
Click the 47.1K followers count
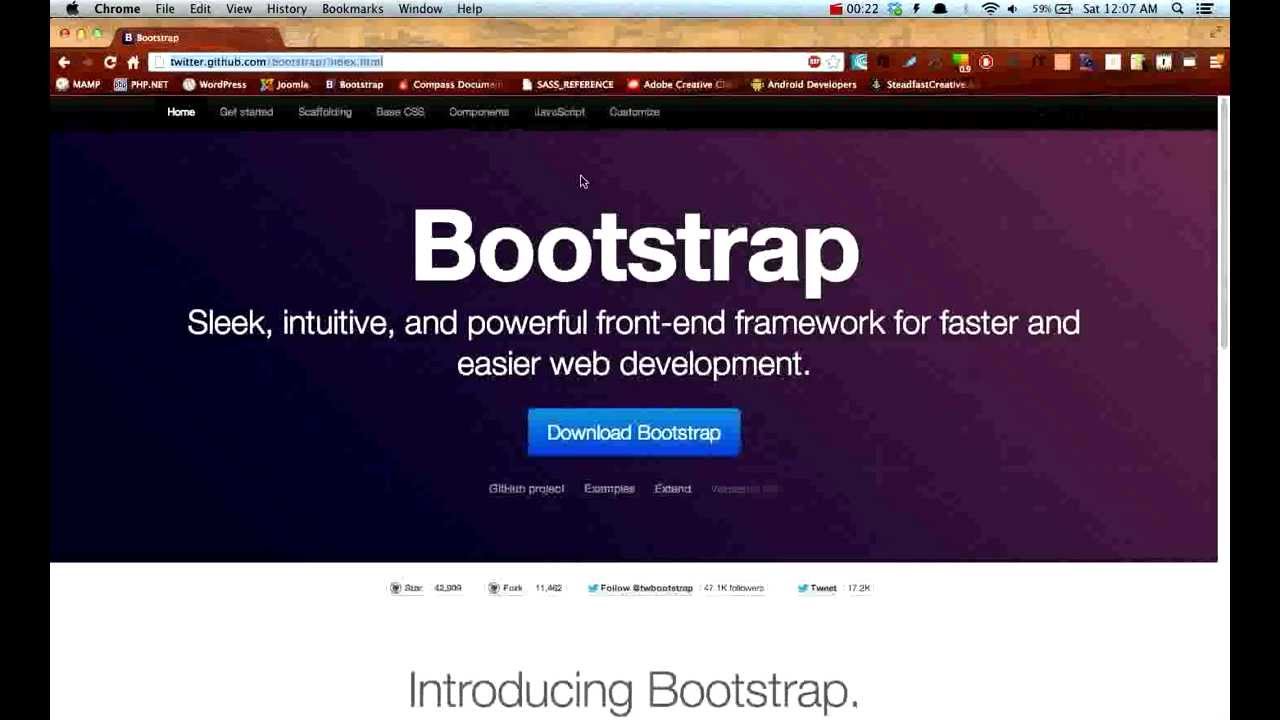click(734, 588)
